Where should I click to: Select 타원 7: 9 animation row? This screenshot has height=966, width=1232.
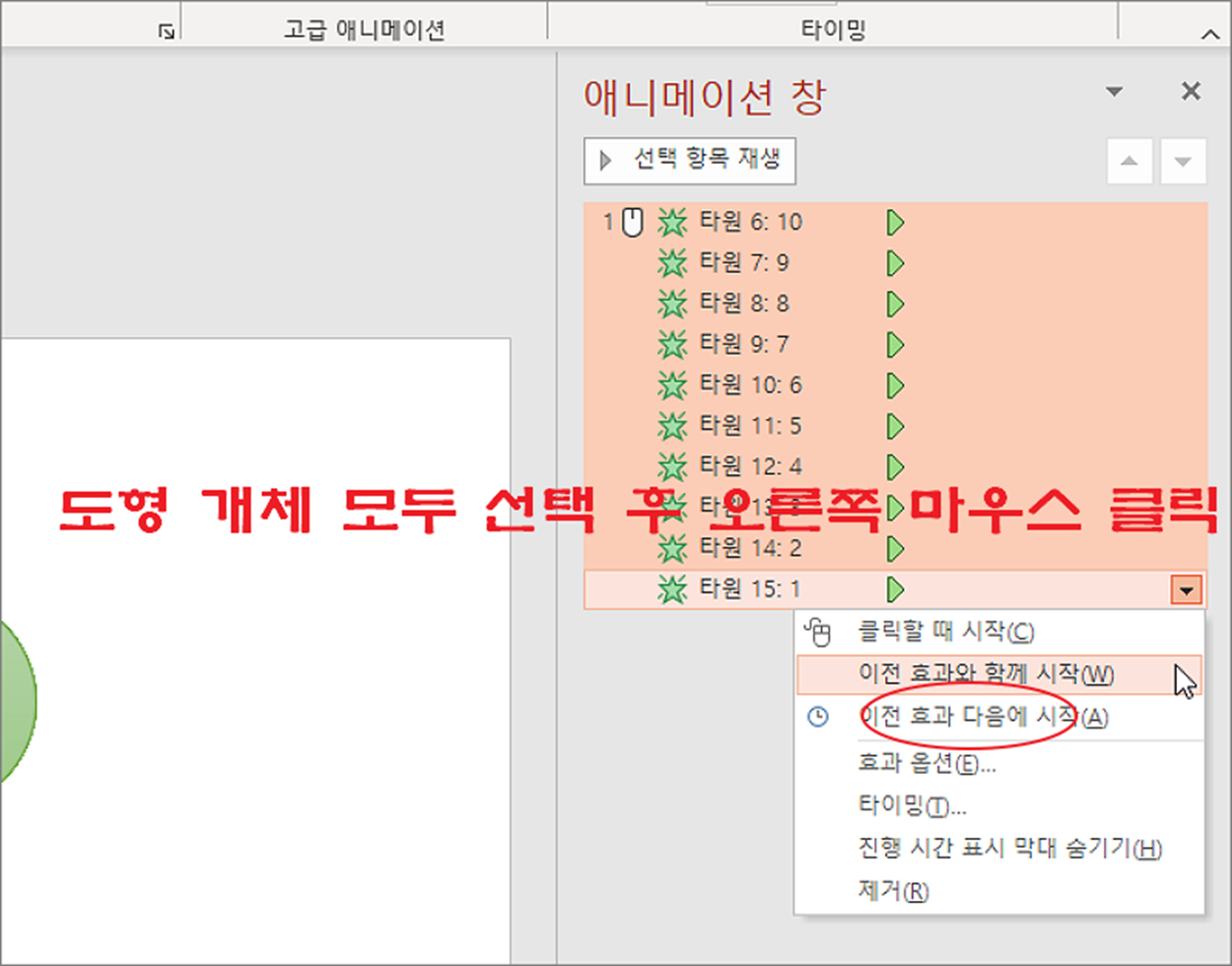[x=895, y=263]
